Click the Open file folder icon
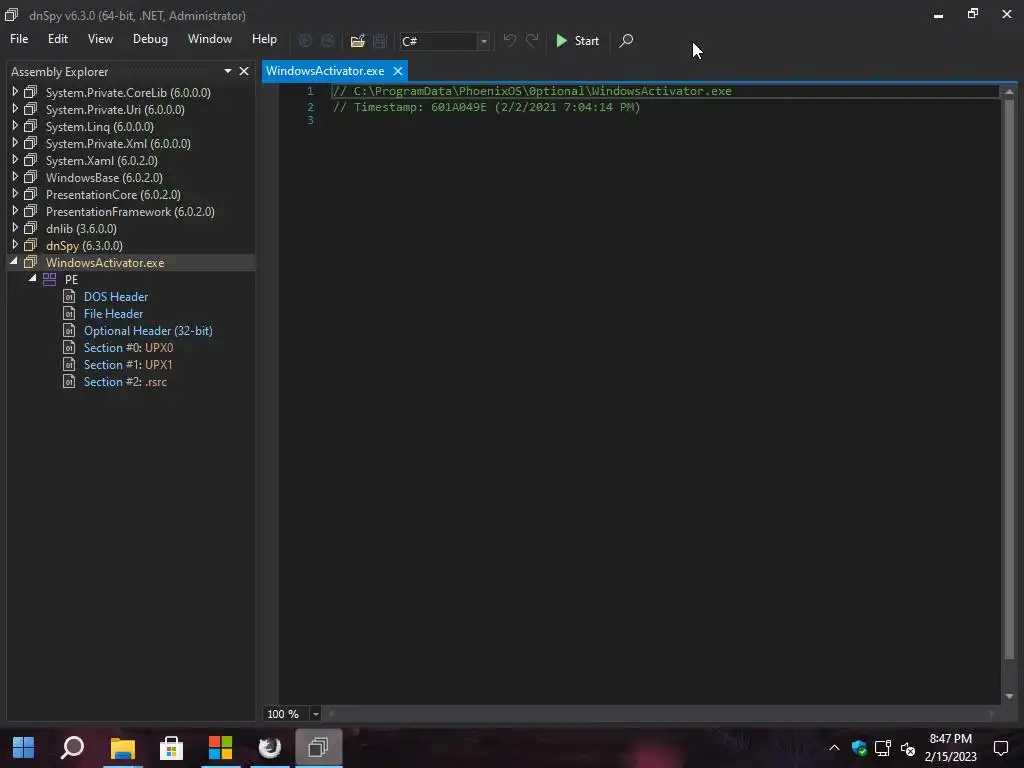 pyautogui.click(x=357, y=40)
